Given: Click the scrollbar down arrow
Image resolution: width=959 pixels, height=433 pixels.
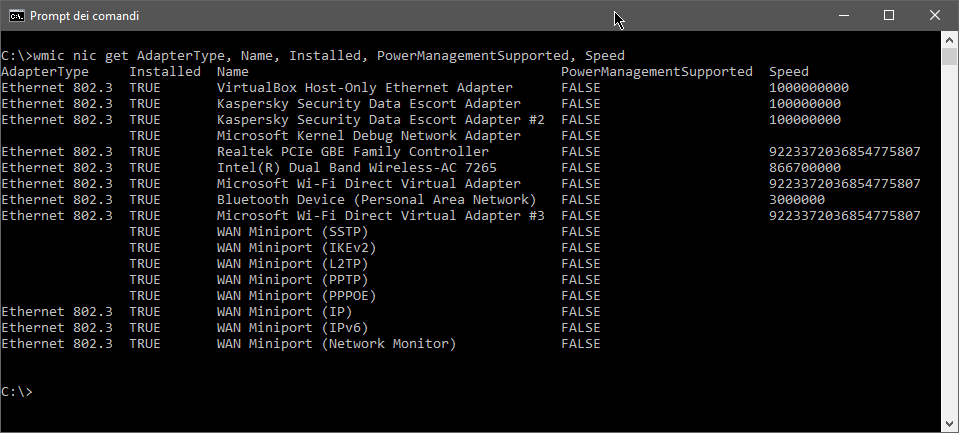Looking at the screenshot, I should coord(949,423).
